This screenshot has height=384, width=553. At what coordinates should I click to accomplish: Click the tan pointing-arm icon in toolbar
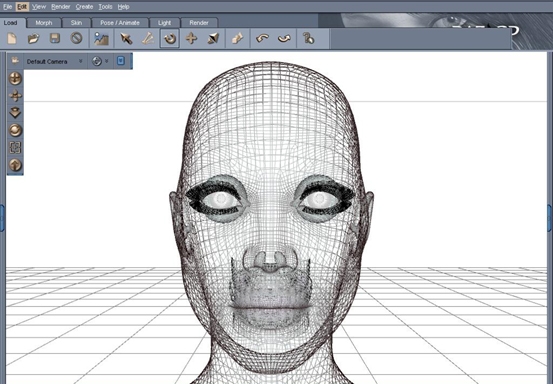coord(237,38)
